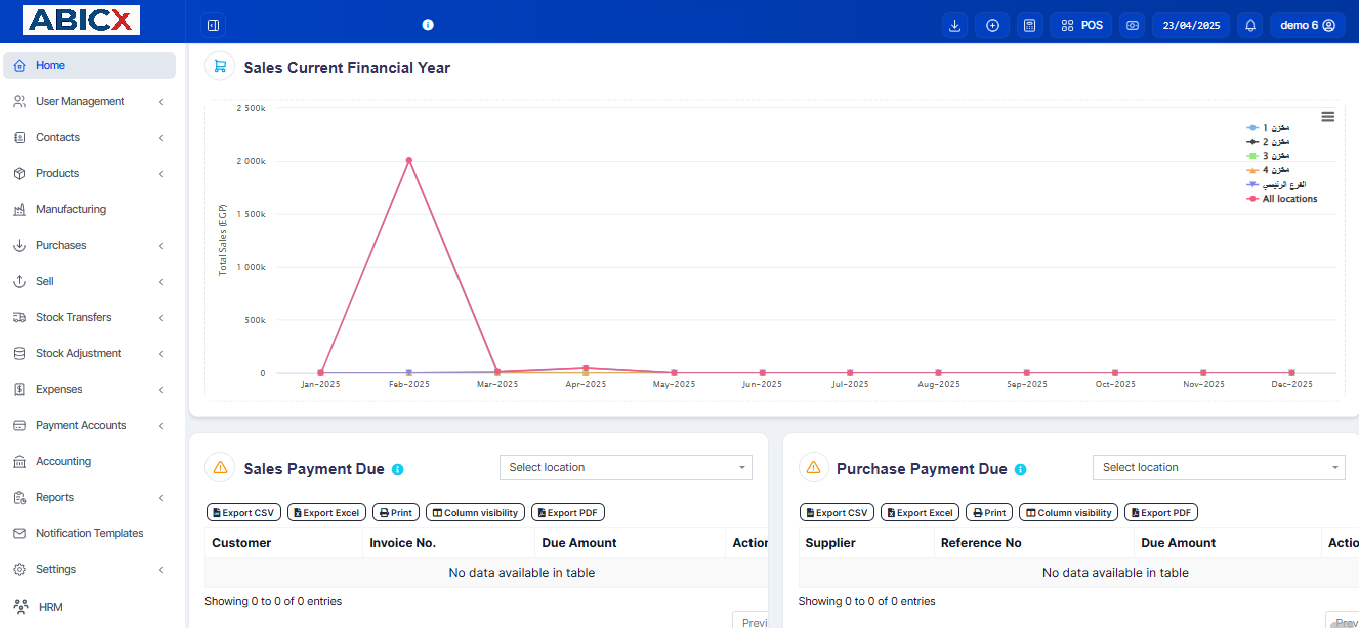Viewport: 1359px width, 628px height.
Task: Open the Manufacturing sidebar item
Action: [x=70, y=209]
